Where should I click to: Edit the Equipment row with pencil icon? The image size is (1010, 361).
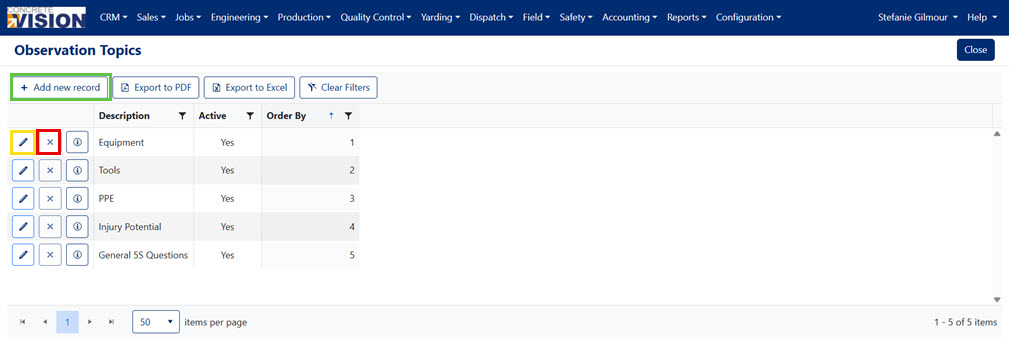pos(23,142)
